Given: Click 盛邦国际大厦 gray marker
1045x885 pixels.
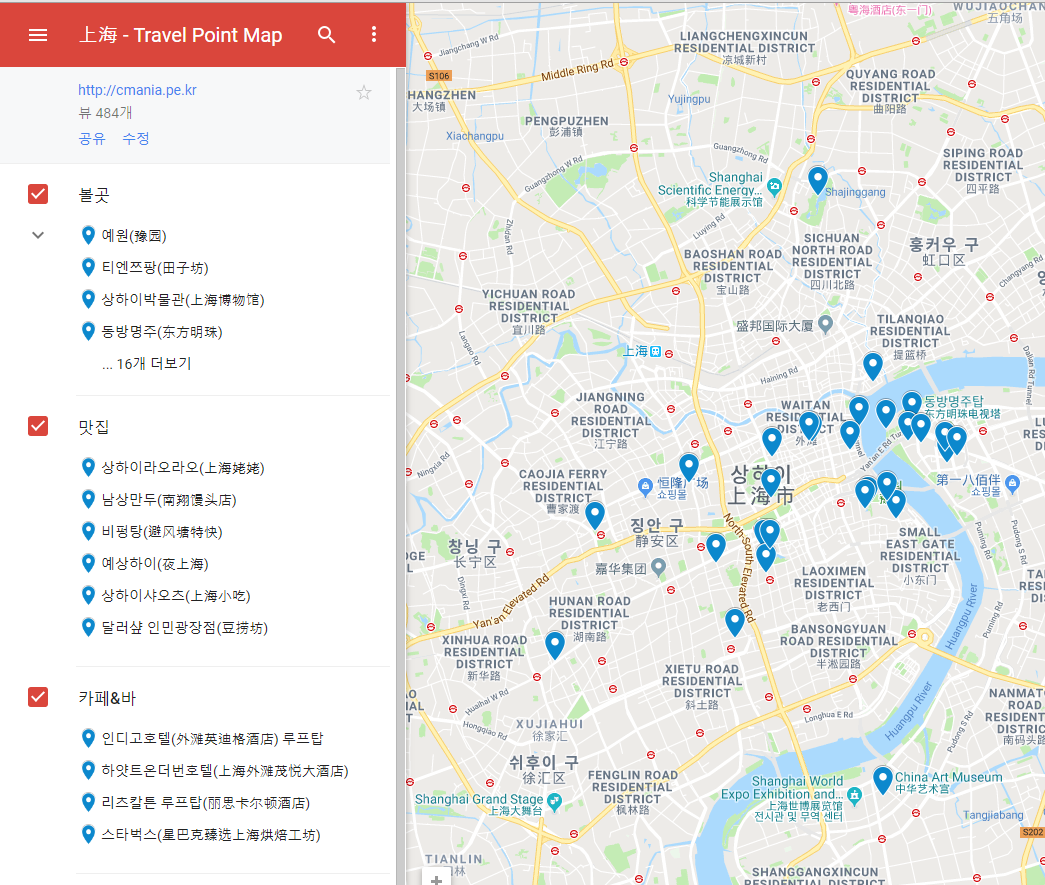Looking at the screenshot, I should tap(825, 325).
